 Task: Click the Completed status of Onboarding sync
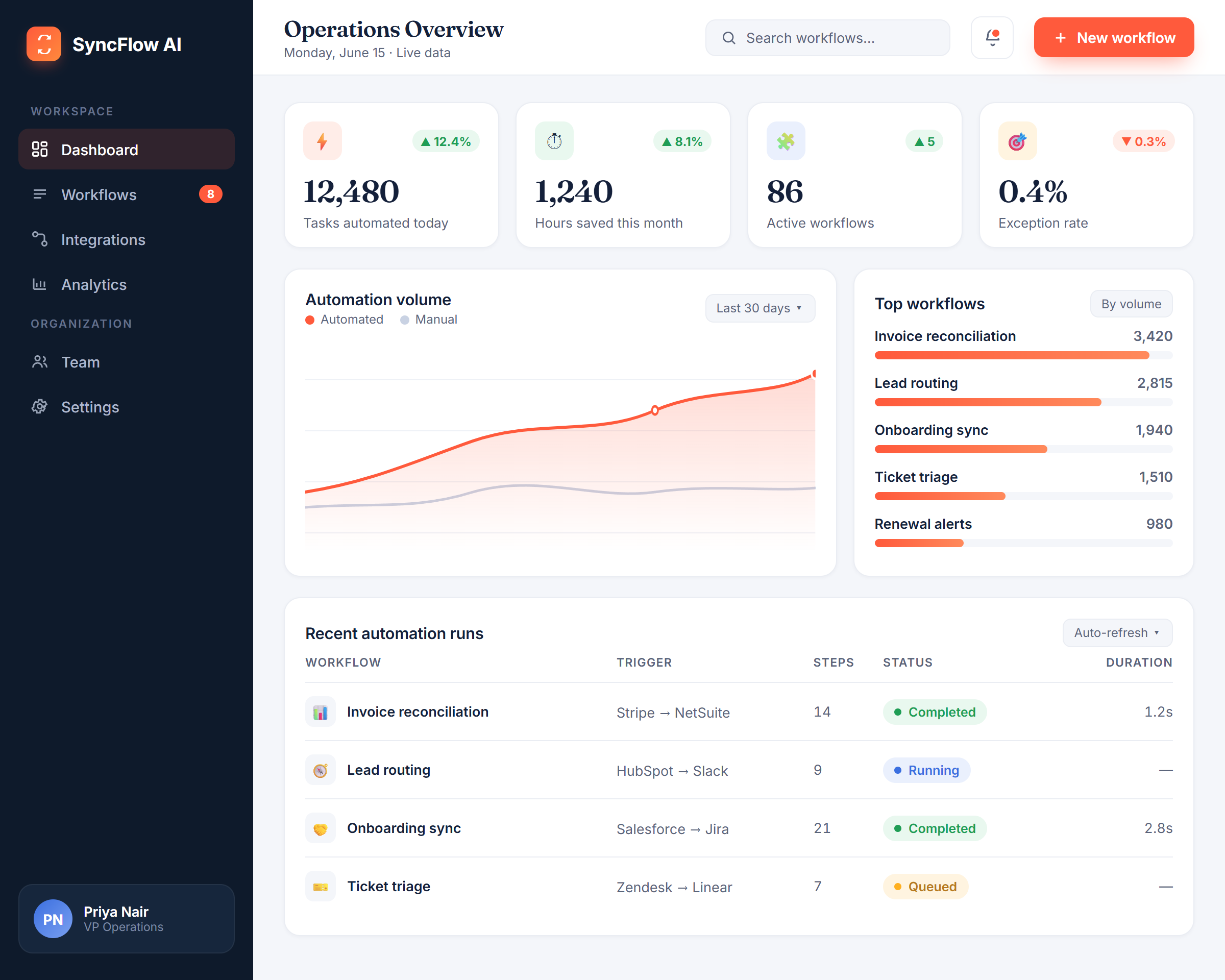[x=935, y=828]
